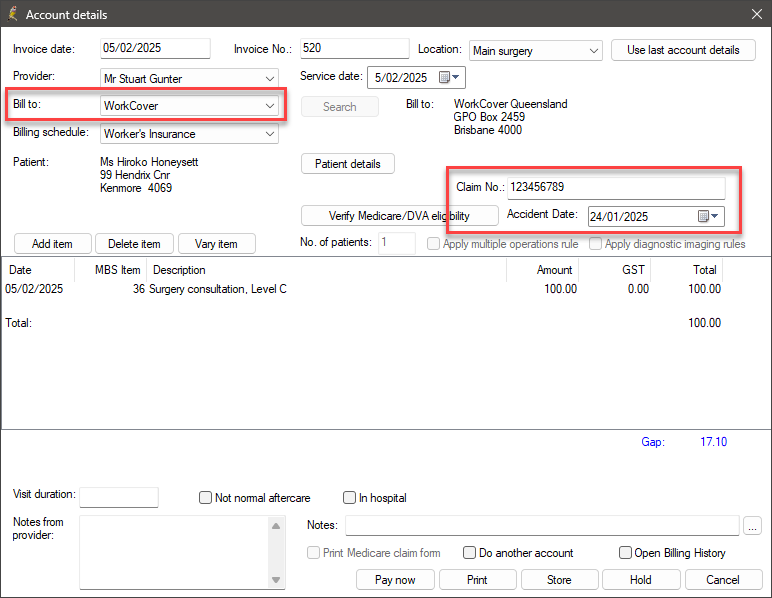The width and height of the screenshot is (772, 598).
Task: Click the Visit duration field
Action: click(x=119, y=497)
